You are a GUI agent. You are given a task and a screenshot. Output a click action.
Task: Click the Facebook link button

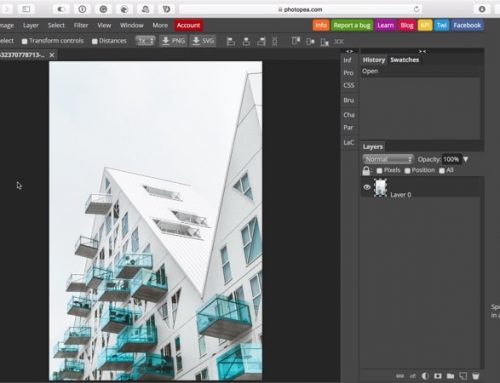467,25
